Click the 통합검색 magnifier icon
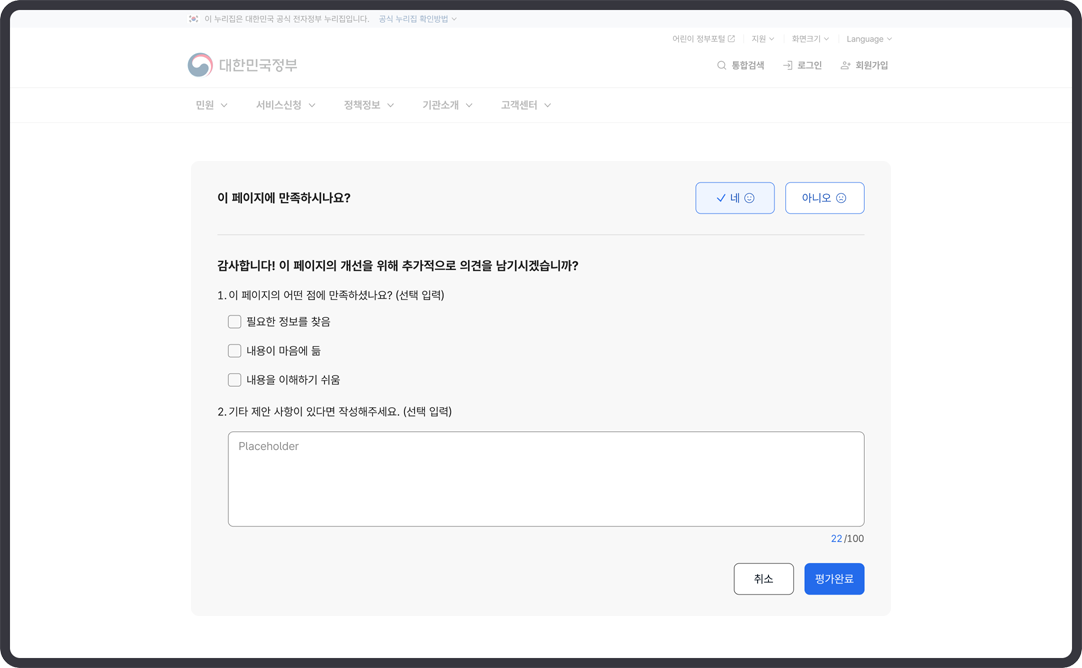The height and width of the screenshot is (668, 1082). [x=721, y=66]
